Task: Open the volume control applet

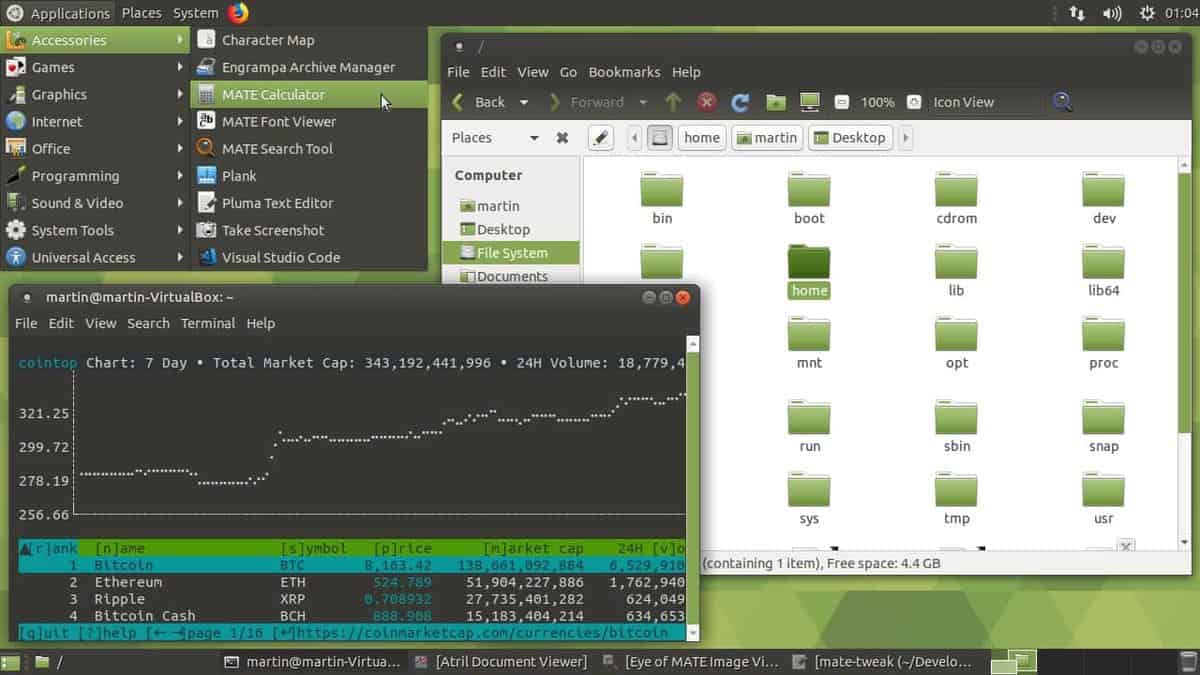Action: (1112, 13)
